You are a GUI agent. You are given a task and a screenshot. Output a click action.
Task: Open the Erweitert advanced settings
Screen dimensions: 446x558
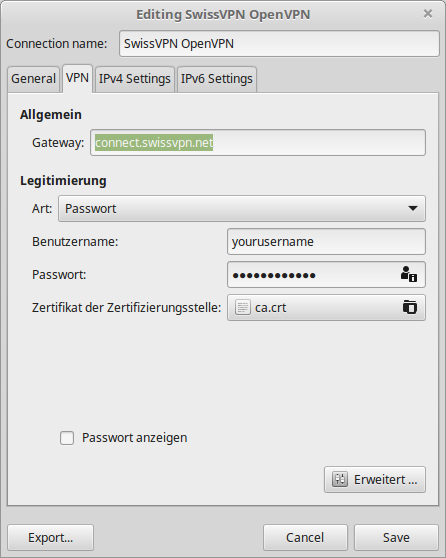(375, 479)
